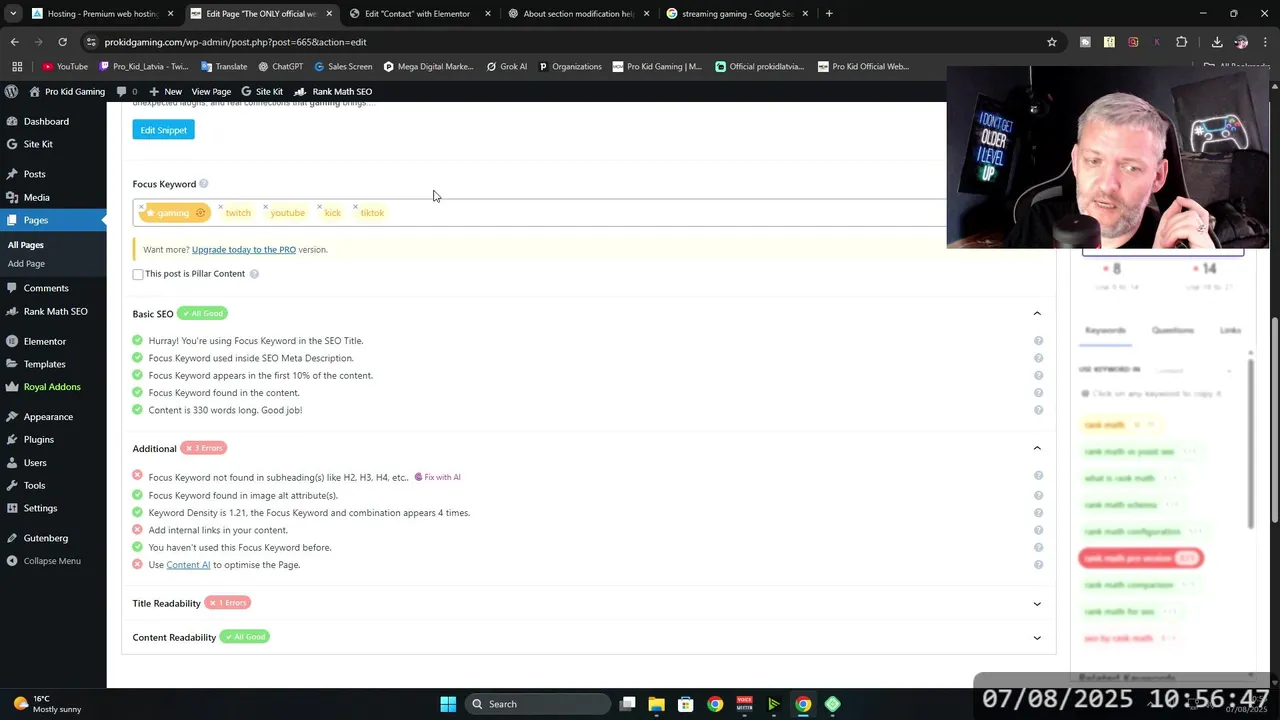Click the Windows Start button

448,704
